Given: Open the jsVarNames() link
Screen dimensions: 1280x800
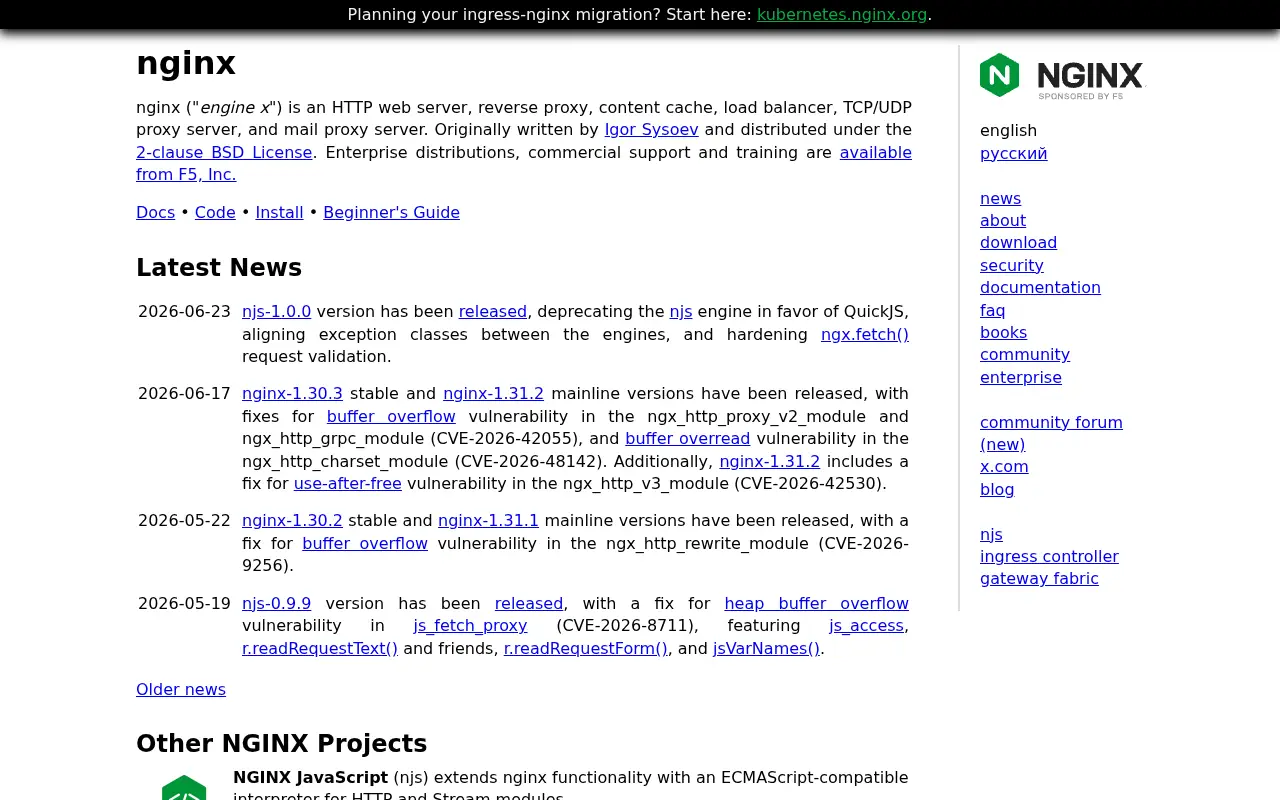Looking at the screenshot, I should [766, 649].
